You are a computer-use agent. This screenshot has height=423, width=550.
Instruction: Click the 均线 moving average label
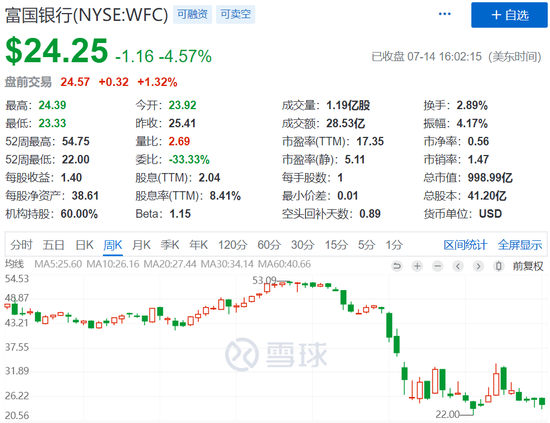pyautogui.click(x=14, y=264)
